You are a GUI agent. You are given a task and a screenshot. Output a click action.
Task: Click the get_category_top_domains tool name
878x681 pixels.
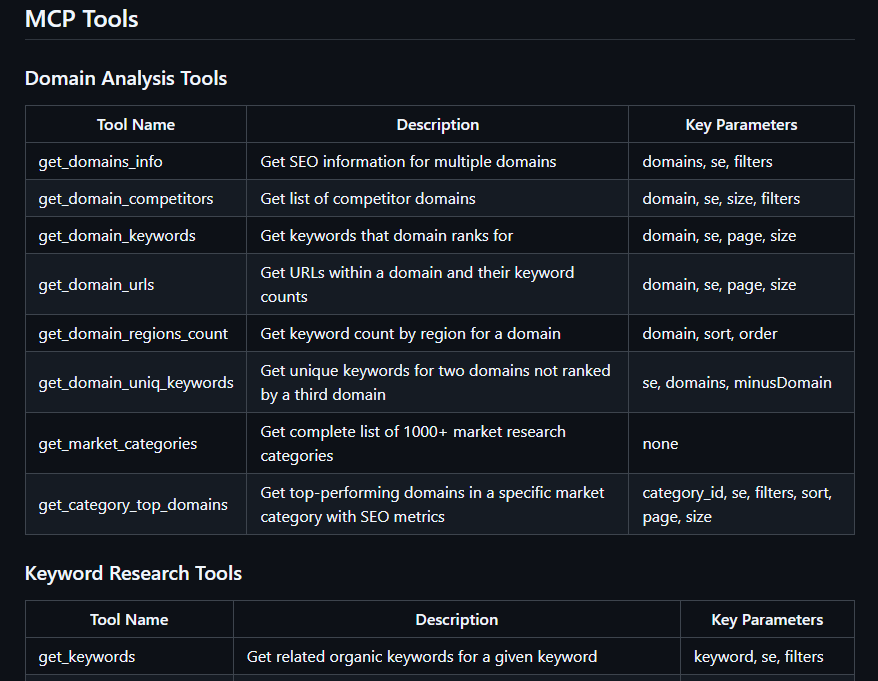point(133,505)
